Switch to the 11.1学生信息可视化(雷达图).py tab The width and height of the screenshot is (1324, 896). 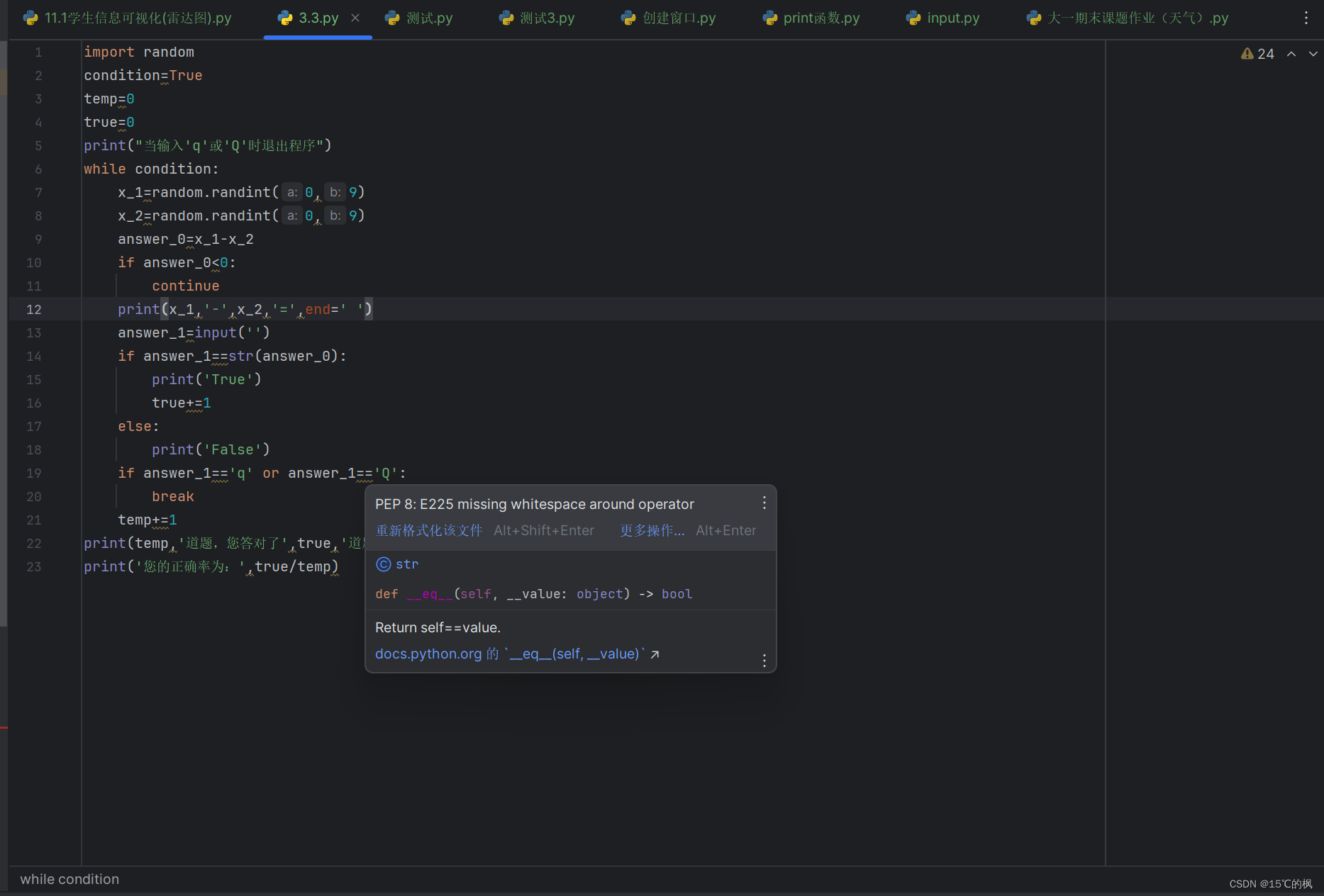tap(128, 18)
